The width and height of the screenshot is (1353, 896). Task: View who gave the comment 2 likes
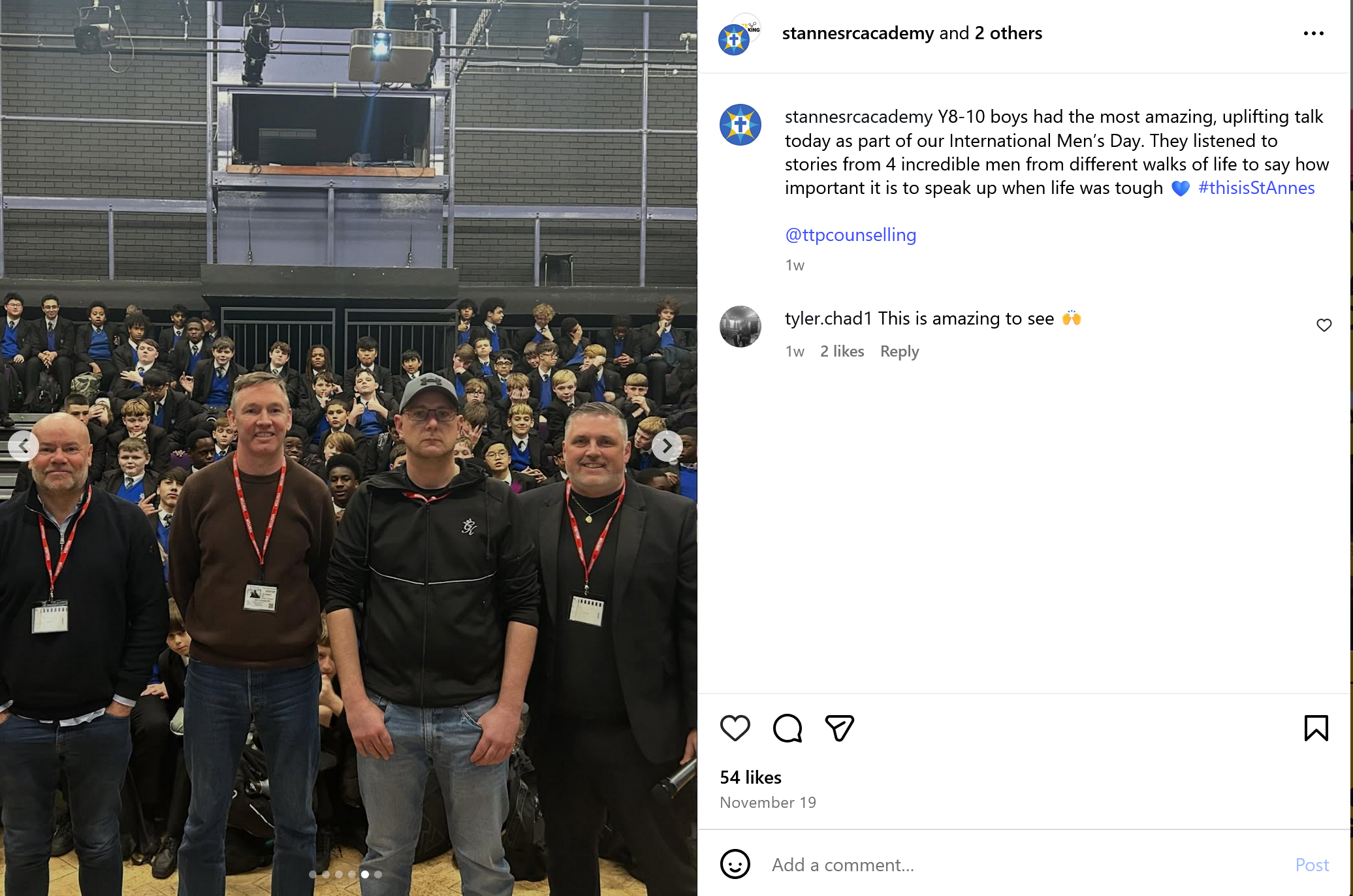(842, 351)
